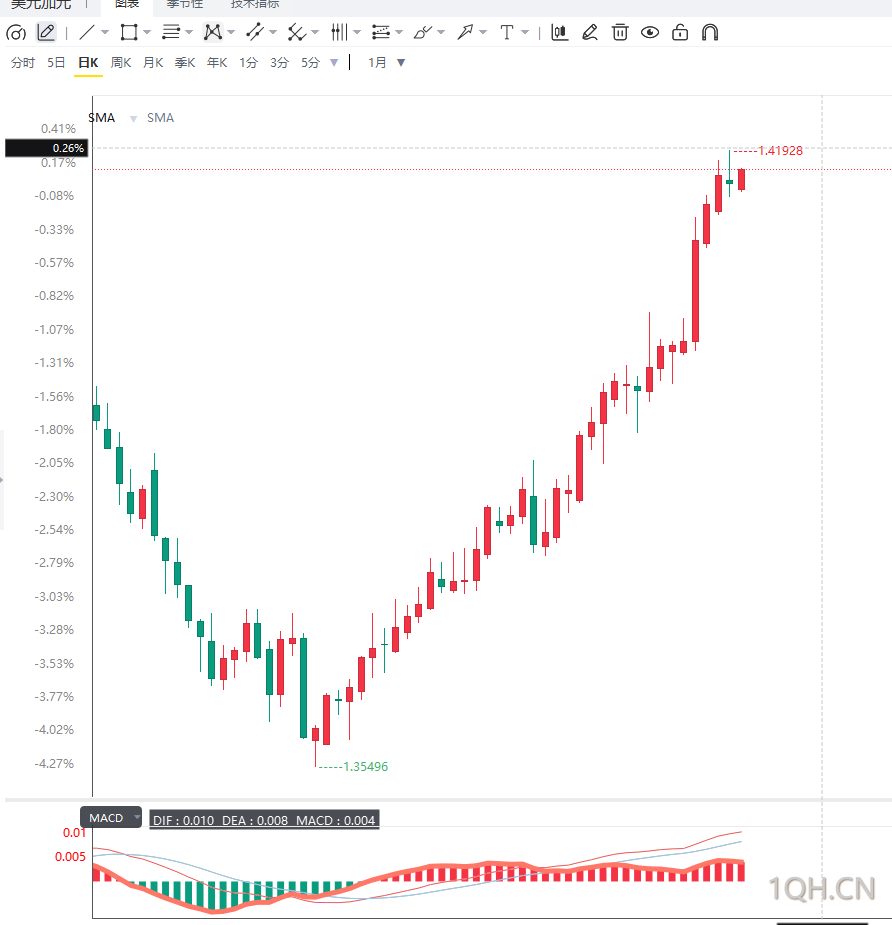Screen dimensions: 892x925
Task: Select the XABCD pattern tool
Action: (212, 32)
